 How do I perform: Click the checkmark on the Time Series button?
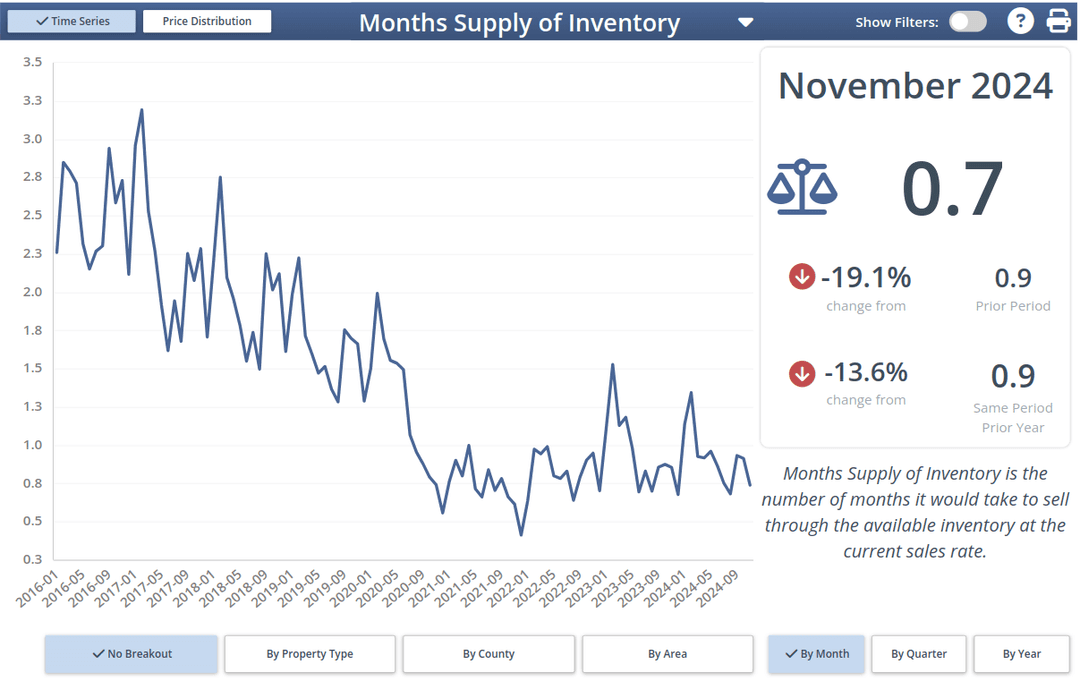pos(40,20)
